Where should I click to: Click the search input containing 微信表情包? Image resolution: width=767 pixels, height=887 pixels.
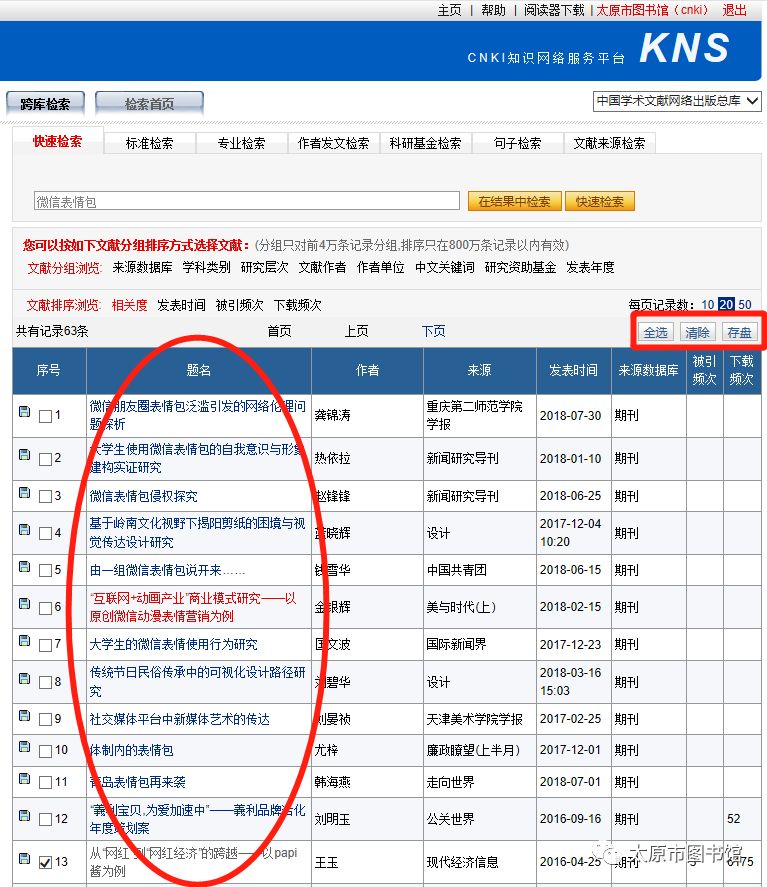(246, 201)
